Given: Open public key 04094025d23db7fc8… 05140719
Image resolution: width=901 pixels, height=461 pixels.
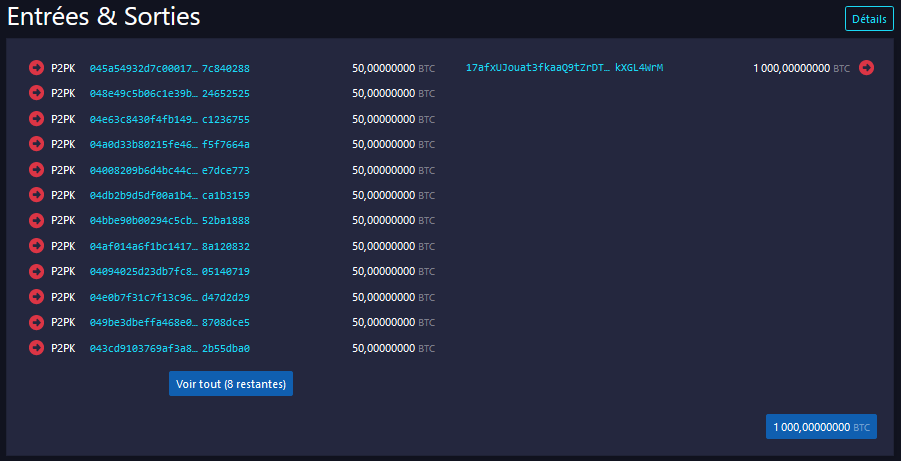Looking at the screenshot, I should click(x=170, y=271).
